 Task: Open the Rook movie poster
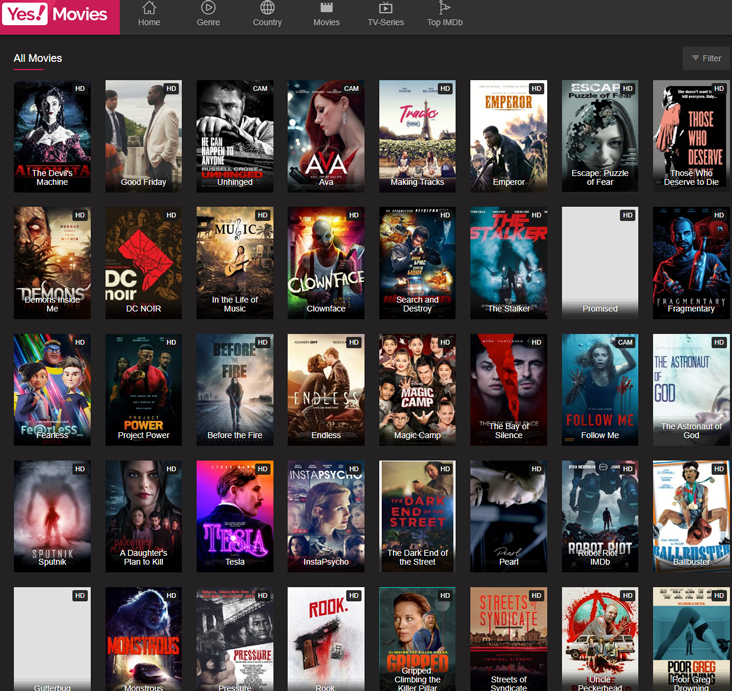coord(326,639)
